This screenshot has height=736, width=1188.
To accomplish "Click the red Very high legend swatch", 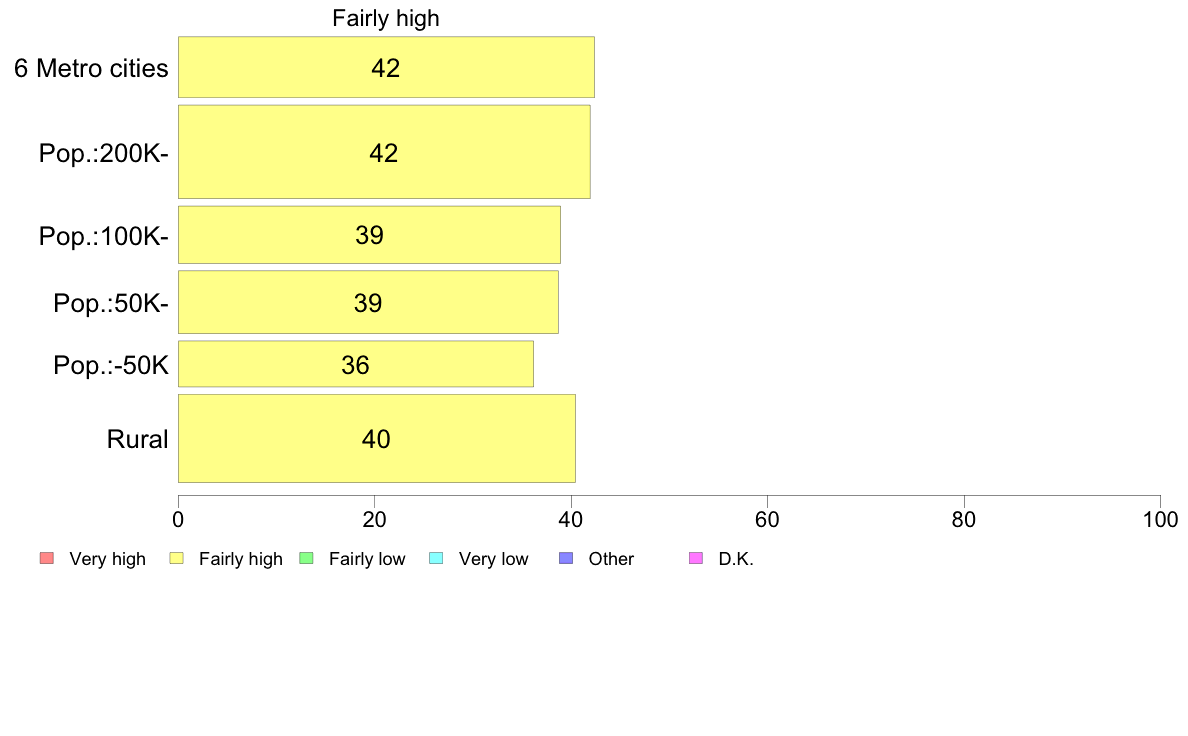I will pyautogui.click(x=46, y=559).
